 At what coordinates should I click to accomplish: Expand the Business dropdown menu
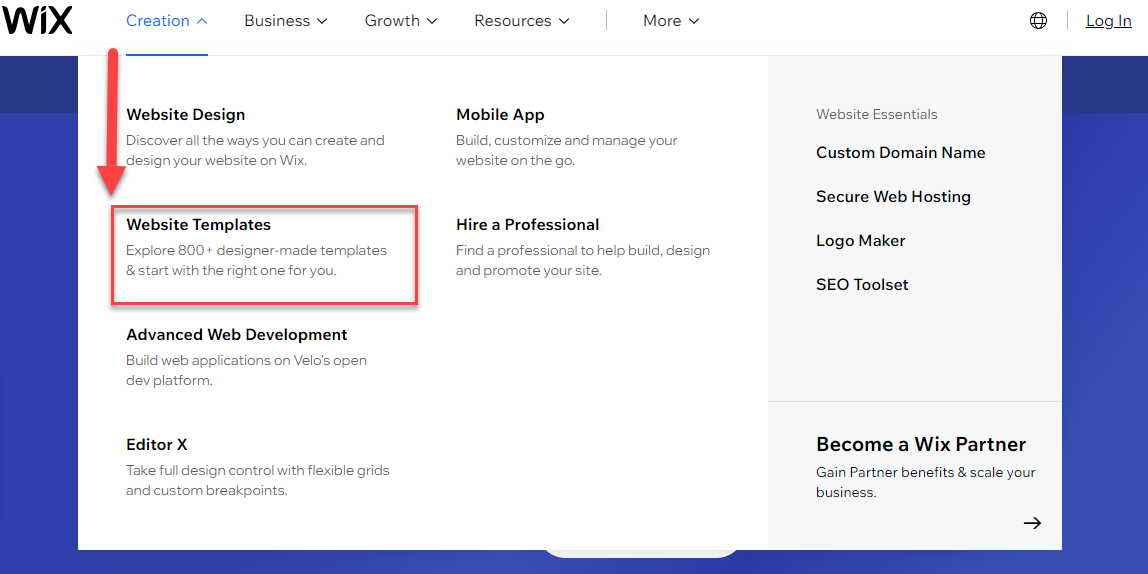[x=285, y=21]
